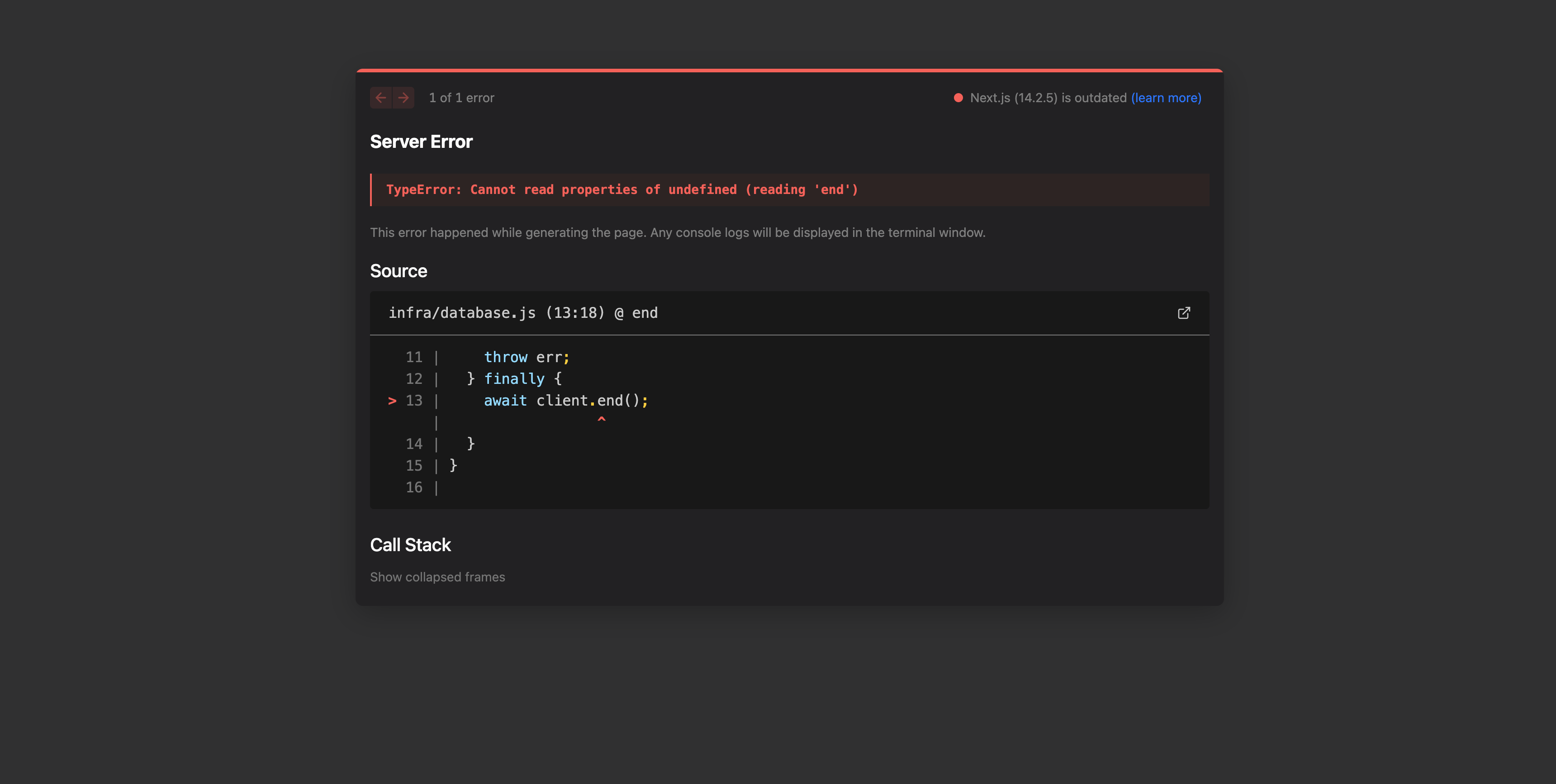Click line number 16 in source
This screenshot has width=1556, height=784.
[x=414, y=487]
